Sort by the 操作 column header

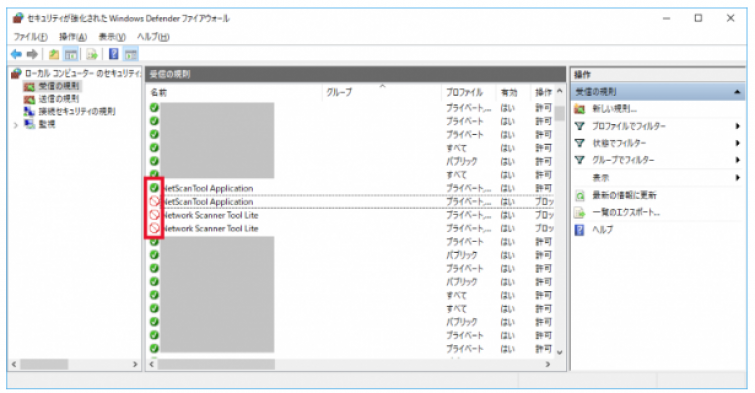pyautogui.click(x=543, y=92)
